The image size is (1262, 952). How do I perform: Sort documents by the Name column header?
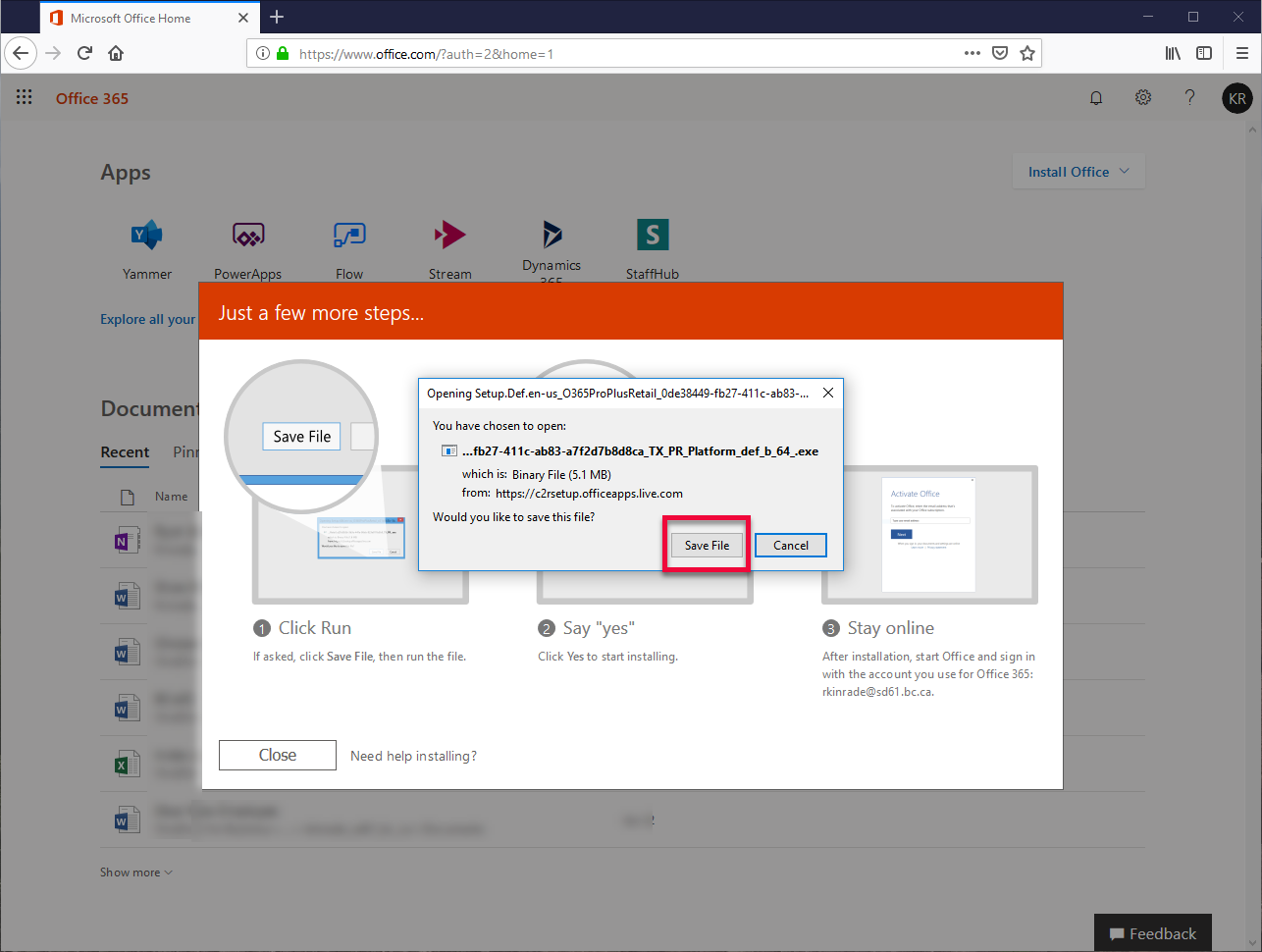tap(172, 497)
